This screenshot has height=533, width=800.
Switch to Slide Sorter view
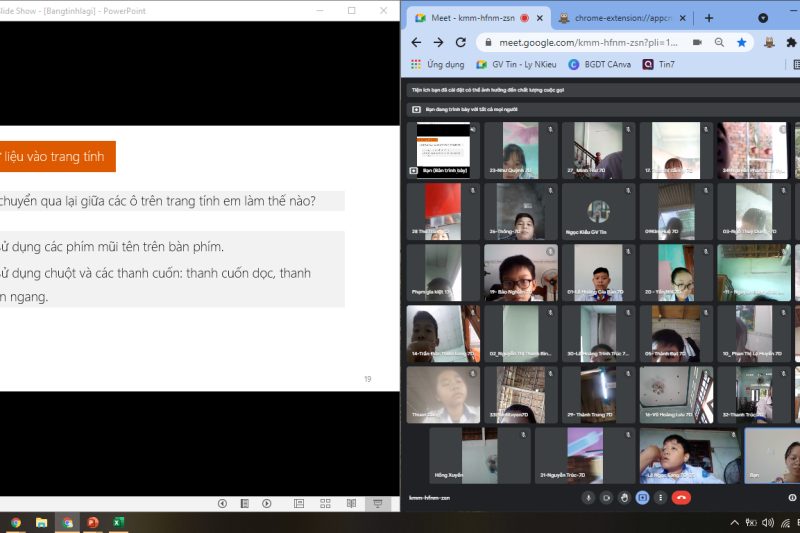tap(325, 503)
